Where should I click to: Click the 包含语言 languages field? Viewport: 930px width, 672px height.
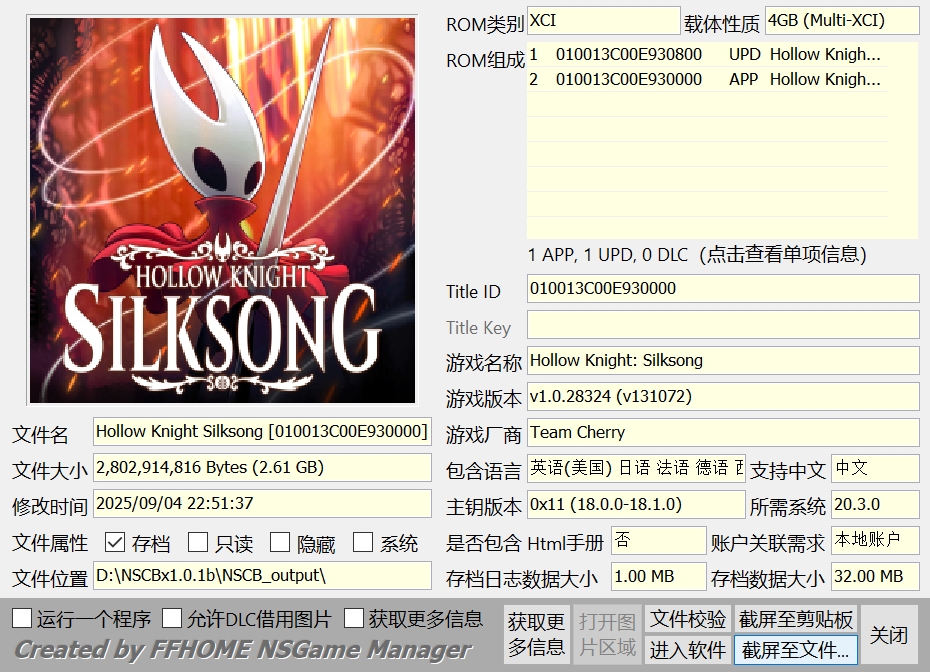coord(636,469)
